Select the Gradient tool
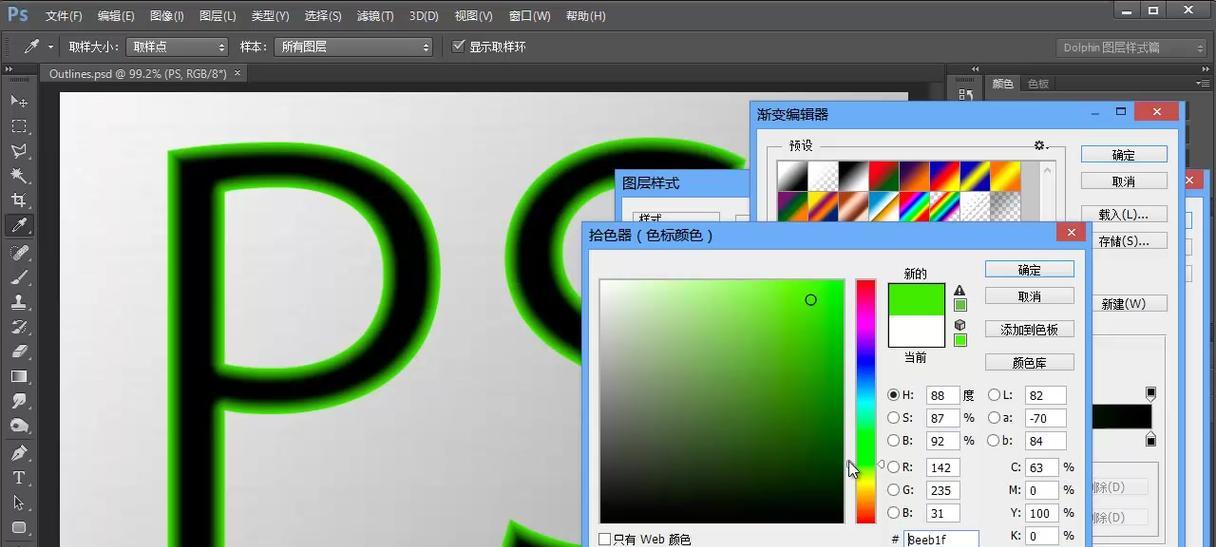 click(19, 376)
